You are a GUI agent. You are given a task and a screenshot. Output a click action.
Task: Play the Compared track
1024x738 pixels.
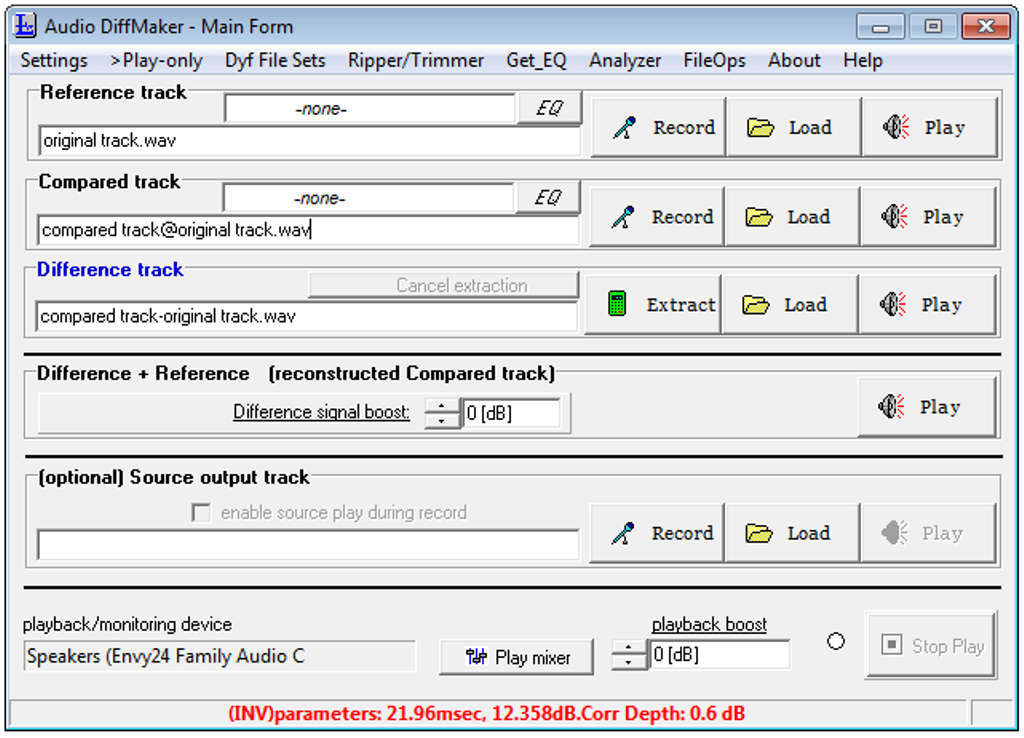point(928,217)
